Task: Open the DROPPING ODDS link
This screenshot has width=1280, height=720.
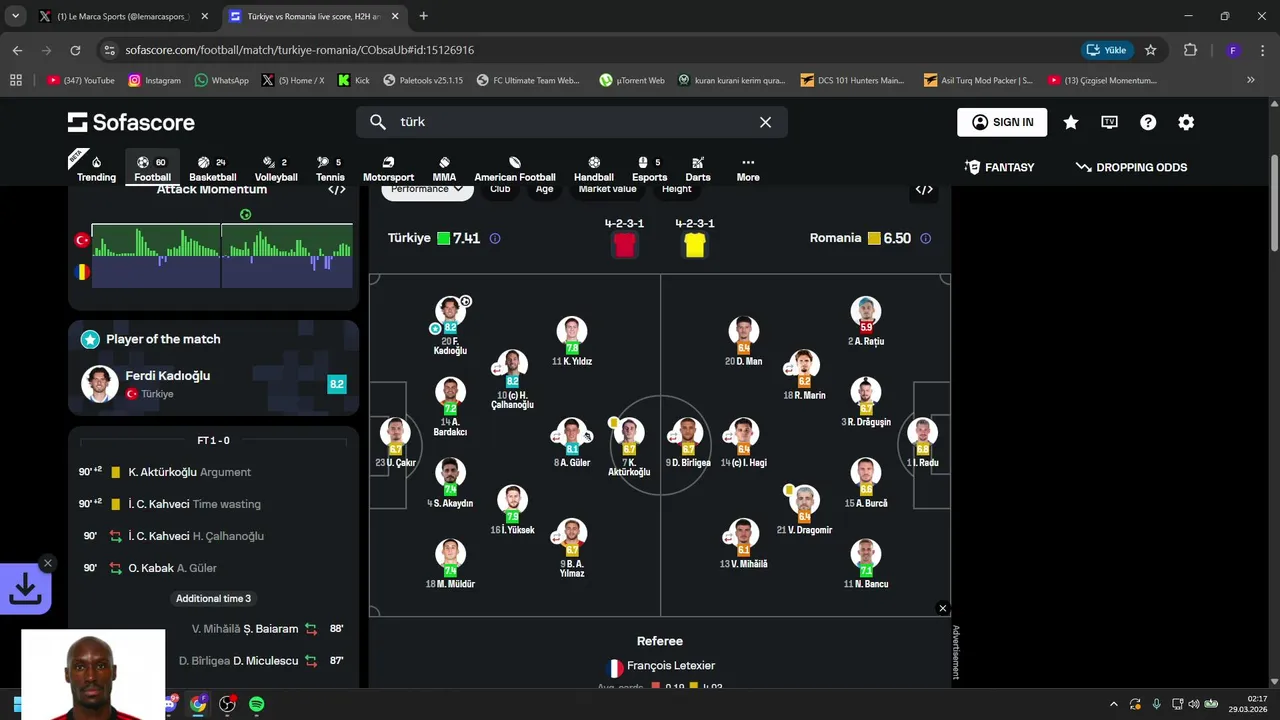Action: coord(1131,167)
